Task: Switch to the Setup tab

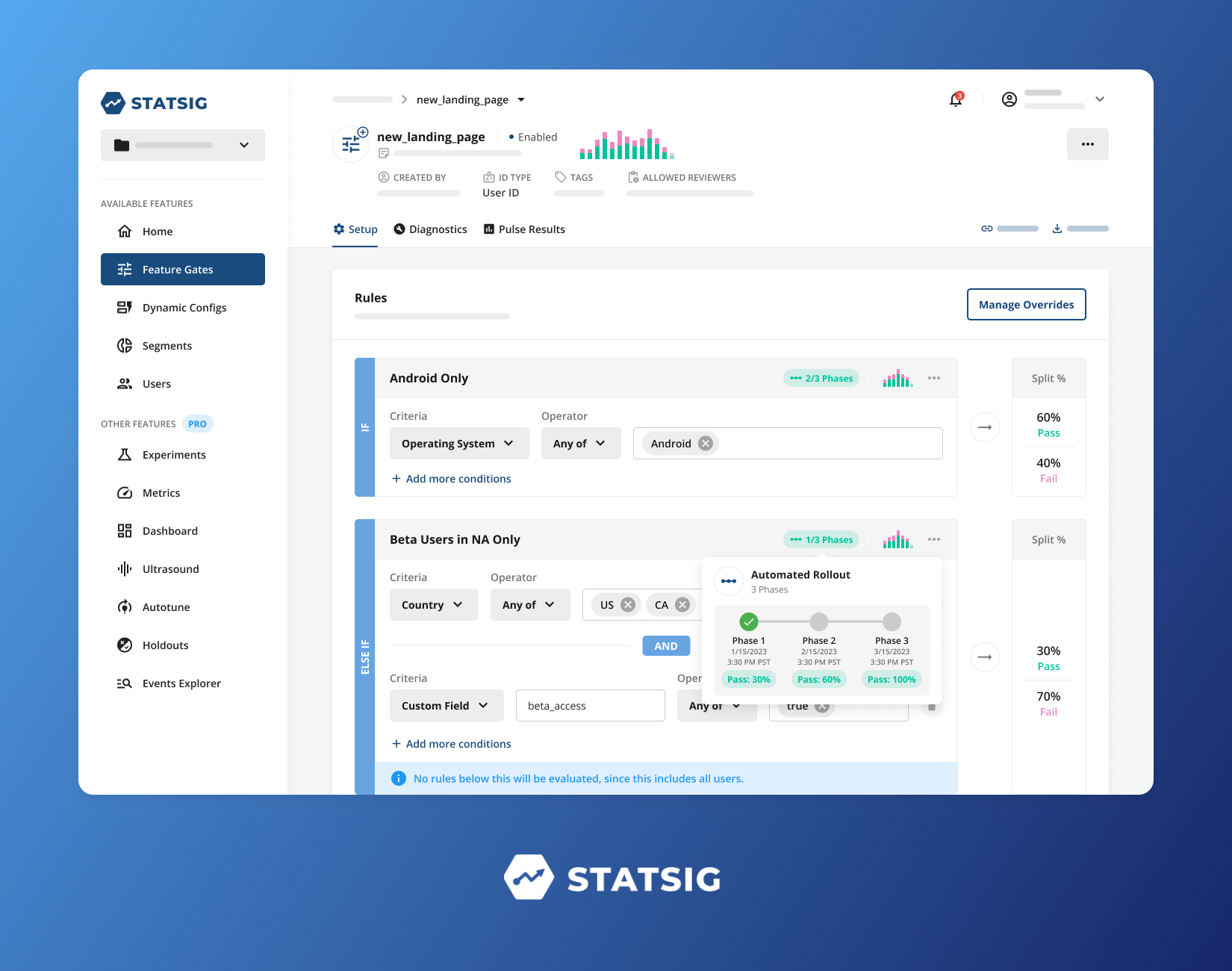Action: (x=355, y=229)
